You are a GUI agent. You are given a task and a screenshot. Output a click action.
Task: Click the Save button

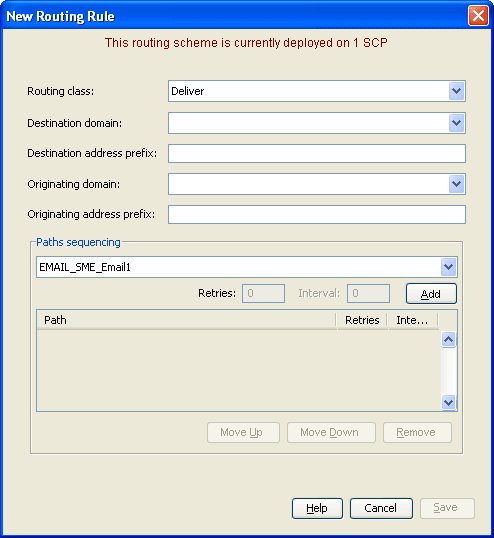click(x=447, y=508)
